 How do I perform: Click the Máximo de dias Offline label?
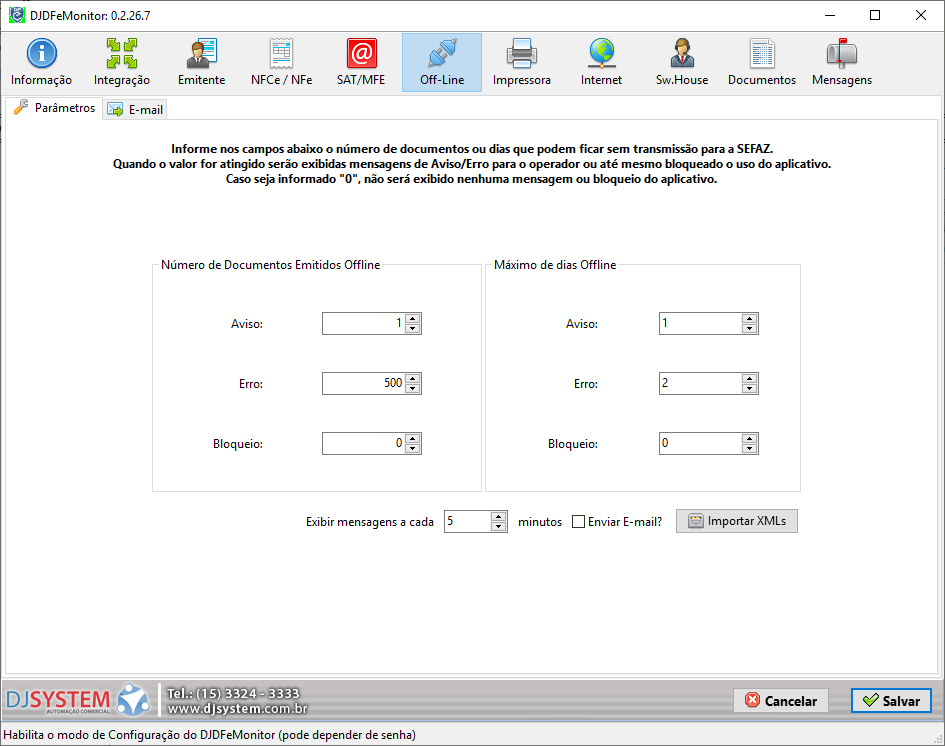click(x=555, y=265)
